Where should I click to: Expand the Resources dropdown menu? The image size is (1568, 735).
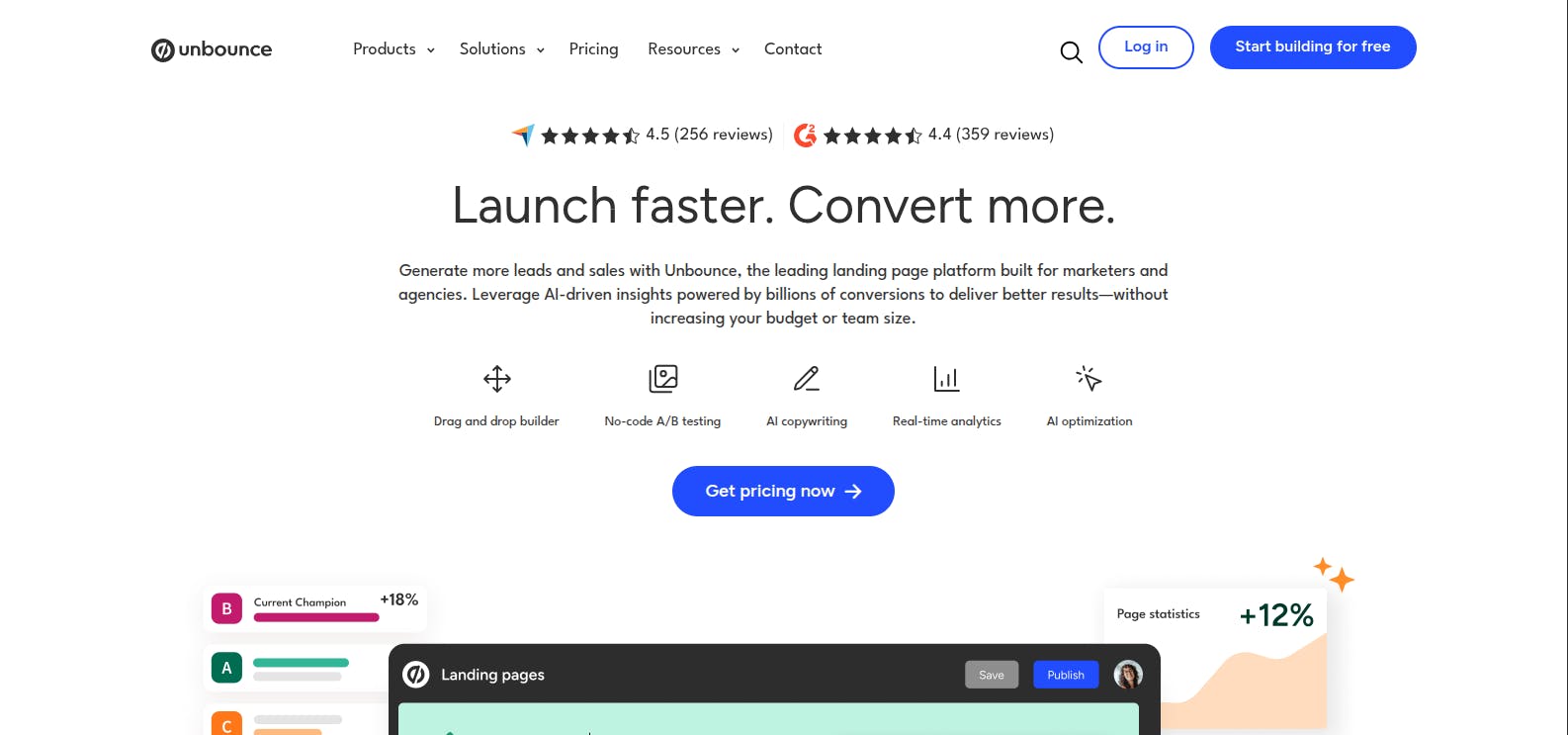(694, 49)
